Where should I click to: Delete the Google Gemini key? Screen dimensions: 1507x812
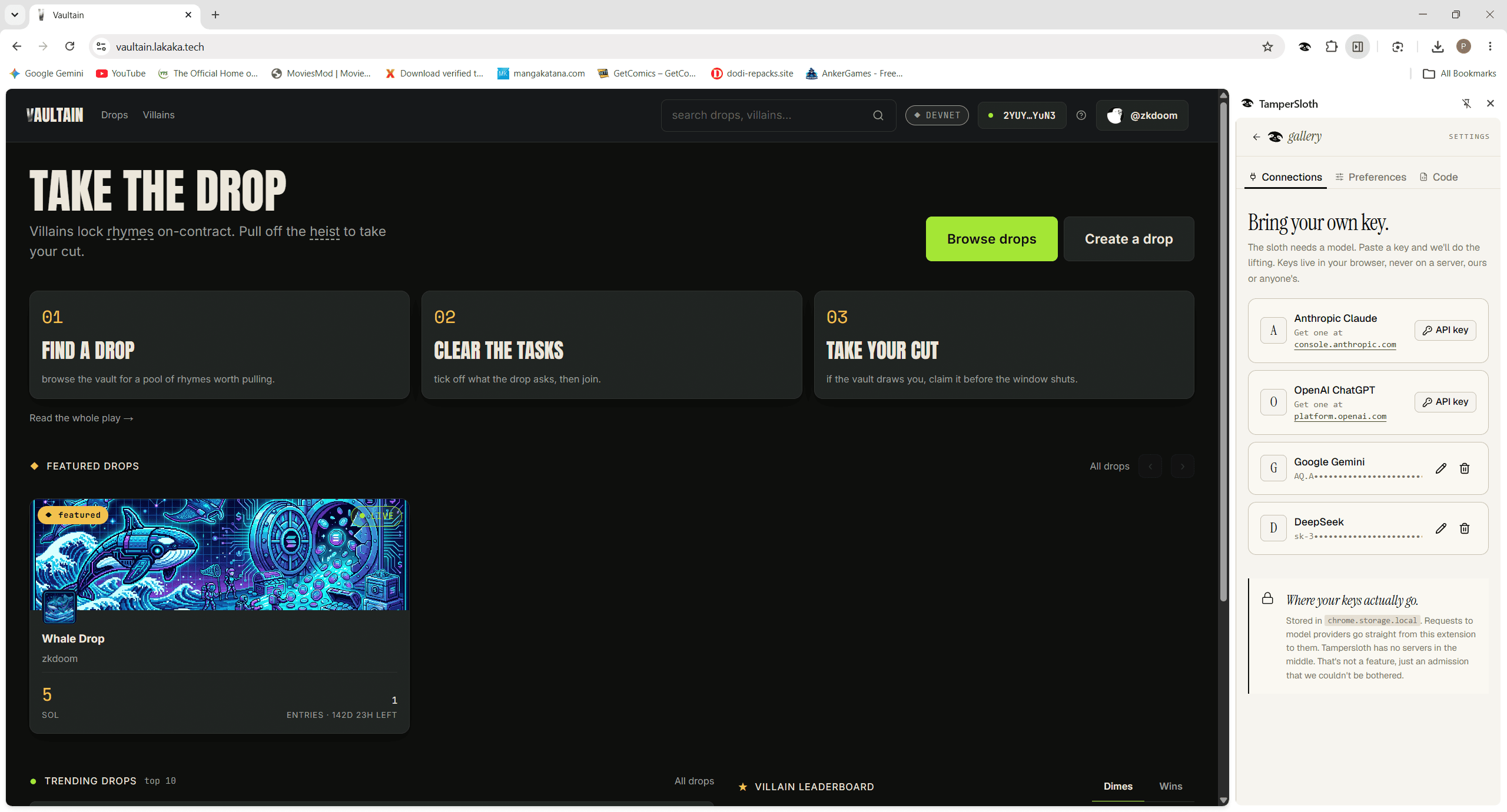coord(1465,468)
